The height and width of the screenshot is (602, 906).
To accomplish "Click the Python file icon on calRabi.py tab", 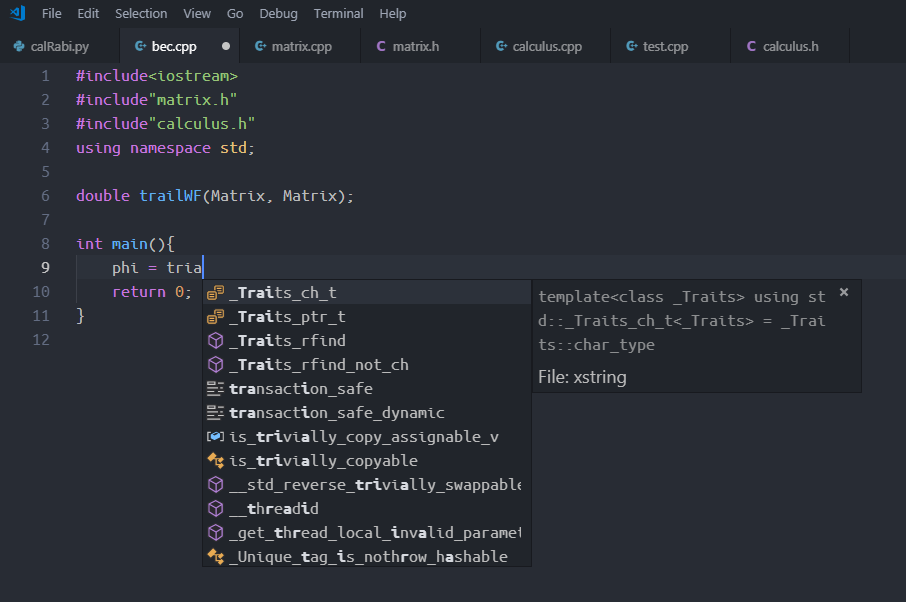I will 20,45.
